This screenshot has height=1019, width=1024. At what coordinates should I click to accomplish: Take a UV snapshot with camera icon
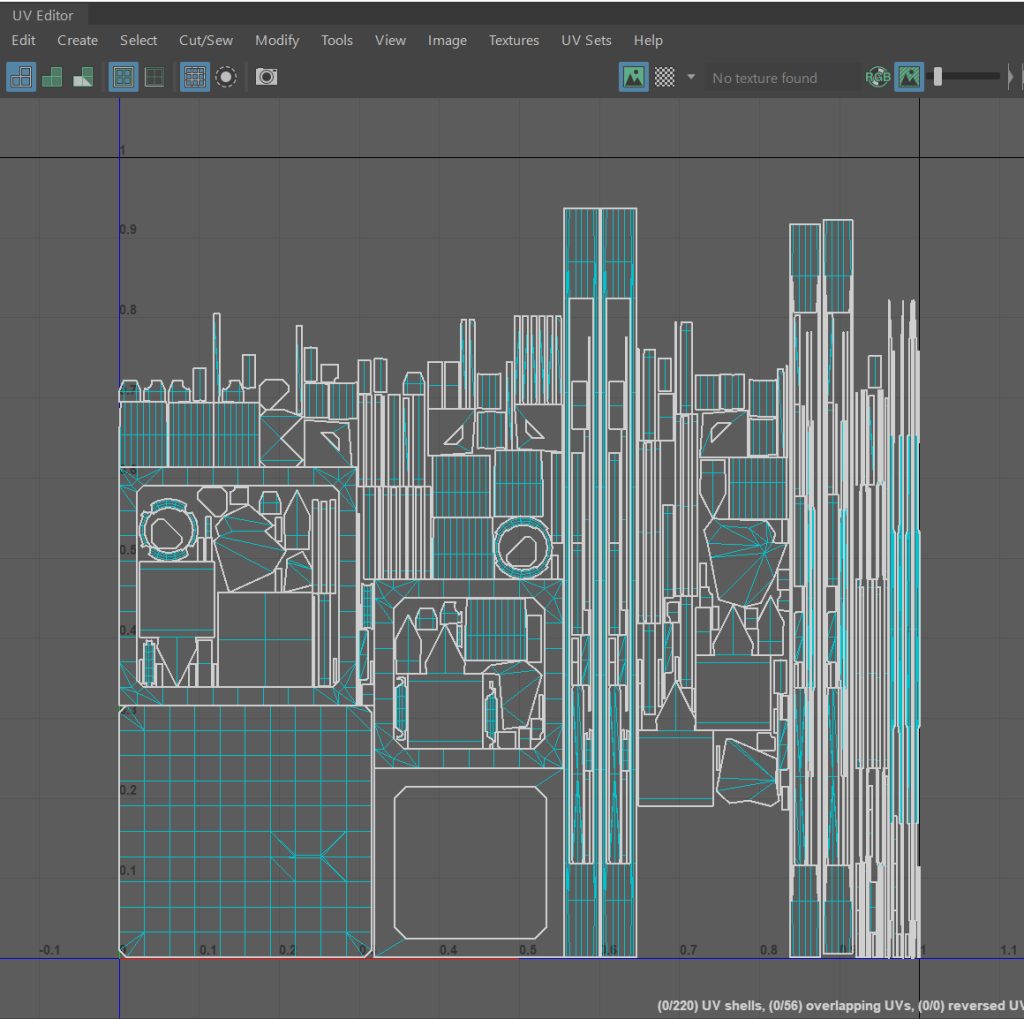[x=266, y=77]
